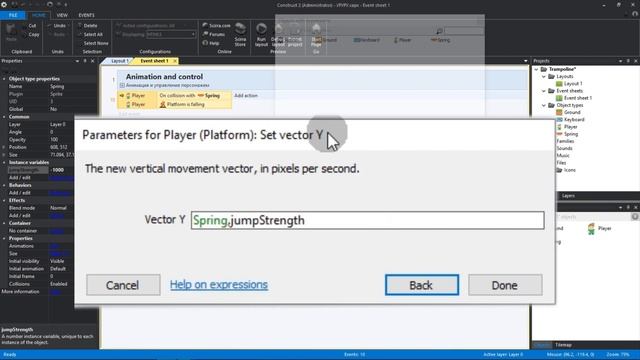Confirm the Set vector Y dialog with Done

(505, 285)
